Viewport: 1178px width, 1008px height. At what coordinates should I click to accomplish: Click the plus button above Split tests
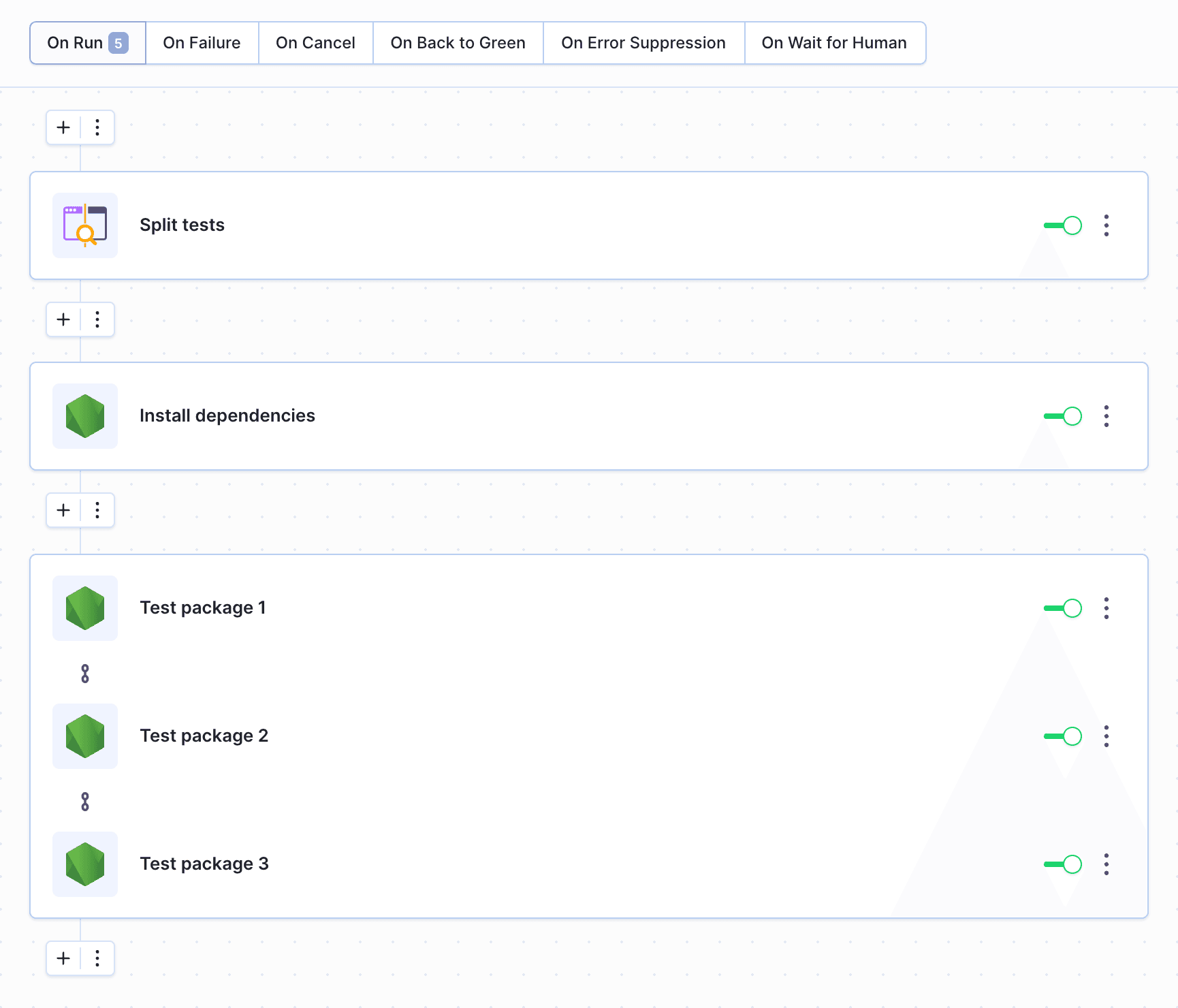63,127
